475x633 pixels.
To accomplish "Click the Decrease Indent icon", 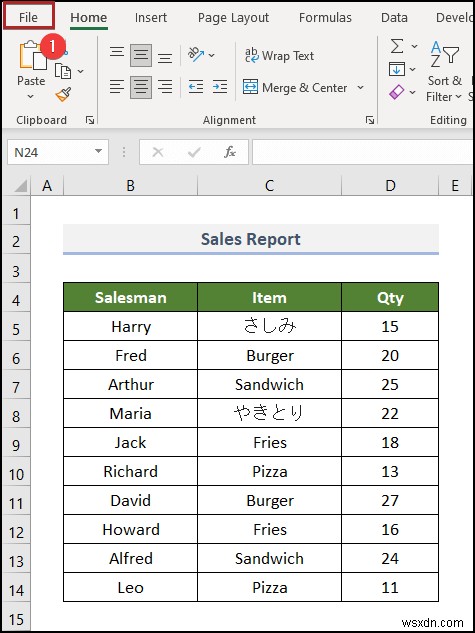I will 196,86.
